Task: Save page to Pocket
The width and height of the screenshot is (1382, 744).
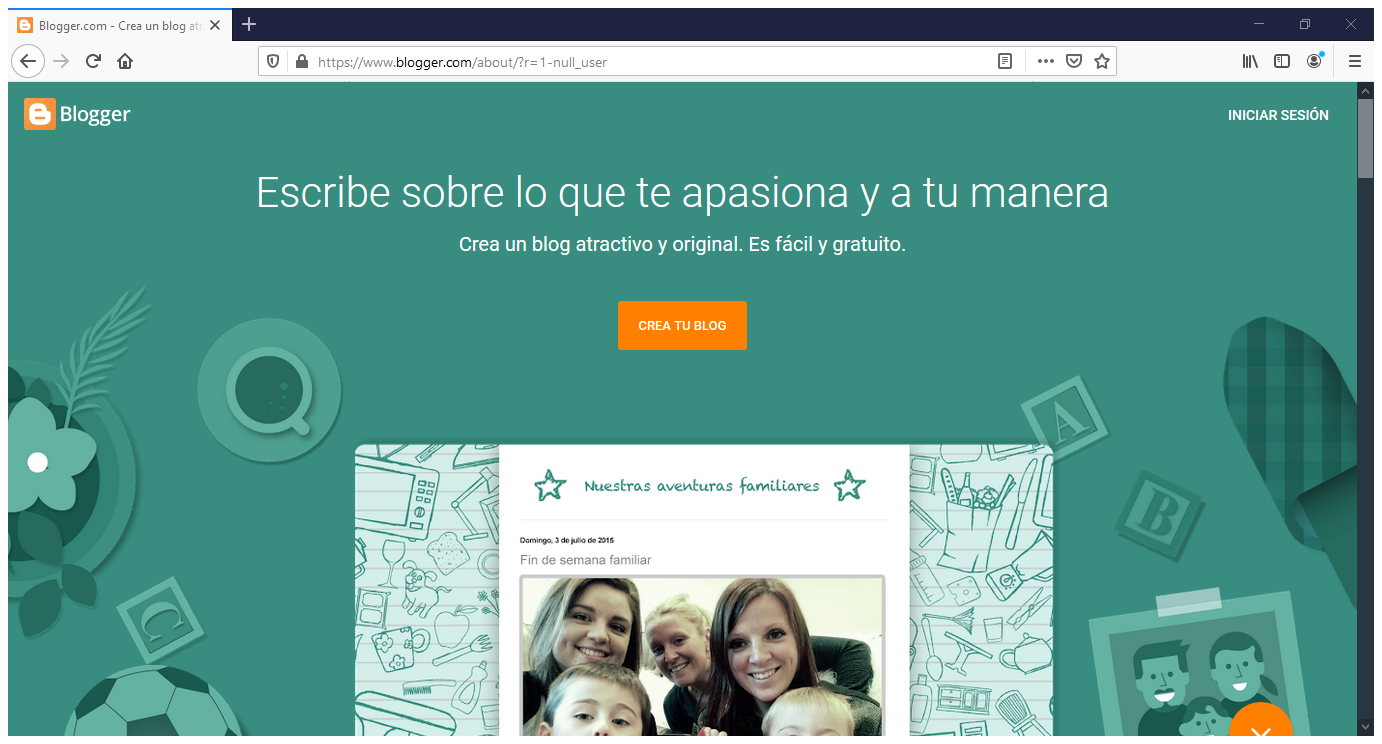Action: [1073, 61]
